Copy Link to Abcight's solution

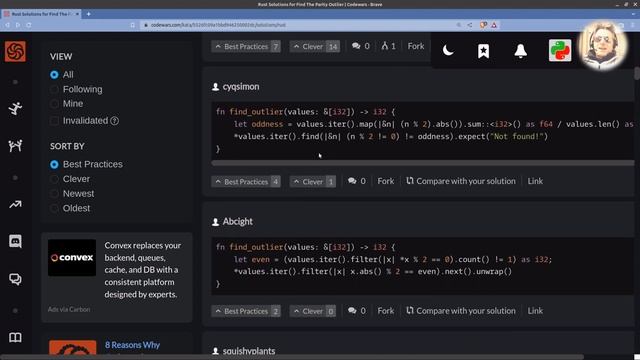535,311
